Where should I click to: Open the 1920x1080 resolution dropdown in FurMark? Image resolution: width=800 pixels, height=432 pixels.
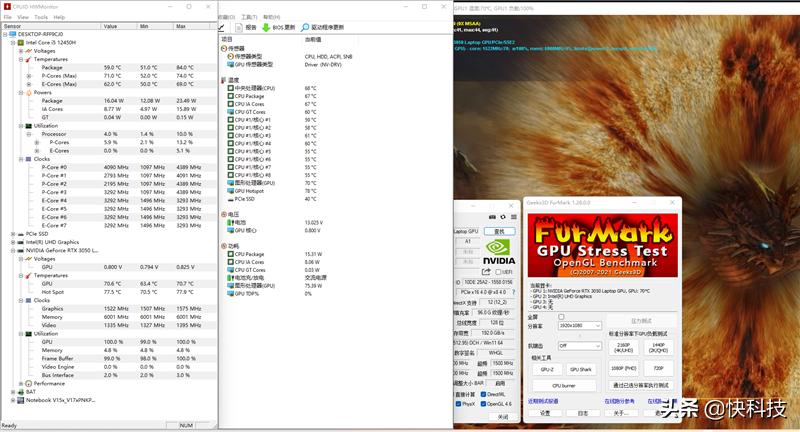click(x=580, y=325)
